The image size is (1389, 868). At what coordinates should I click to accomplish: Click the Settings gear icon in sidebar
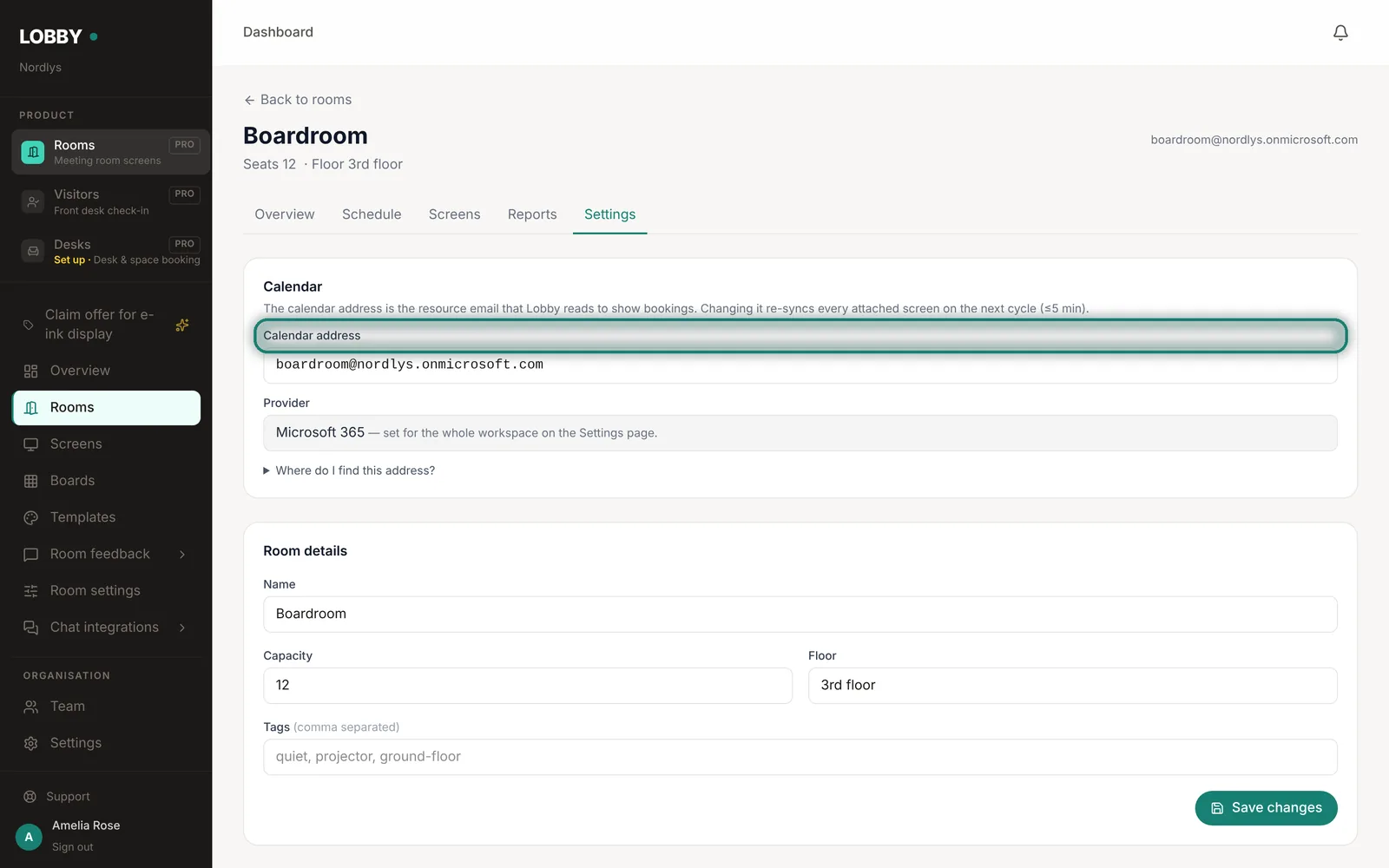click(x=31, y=744)
